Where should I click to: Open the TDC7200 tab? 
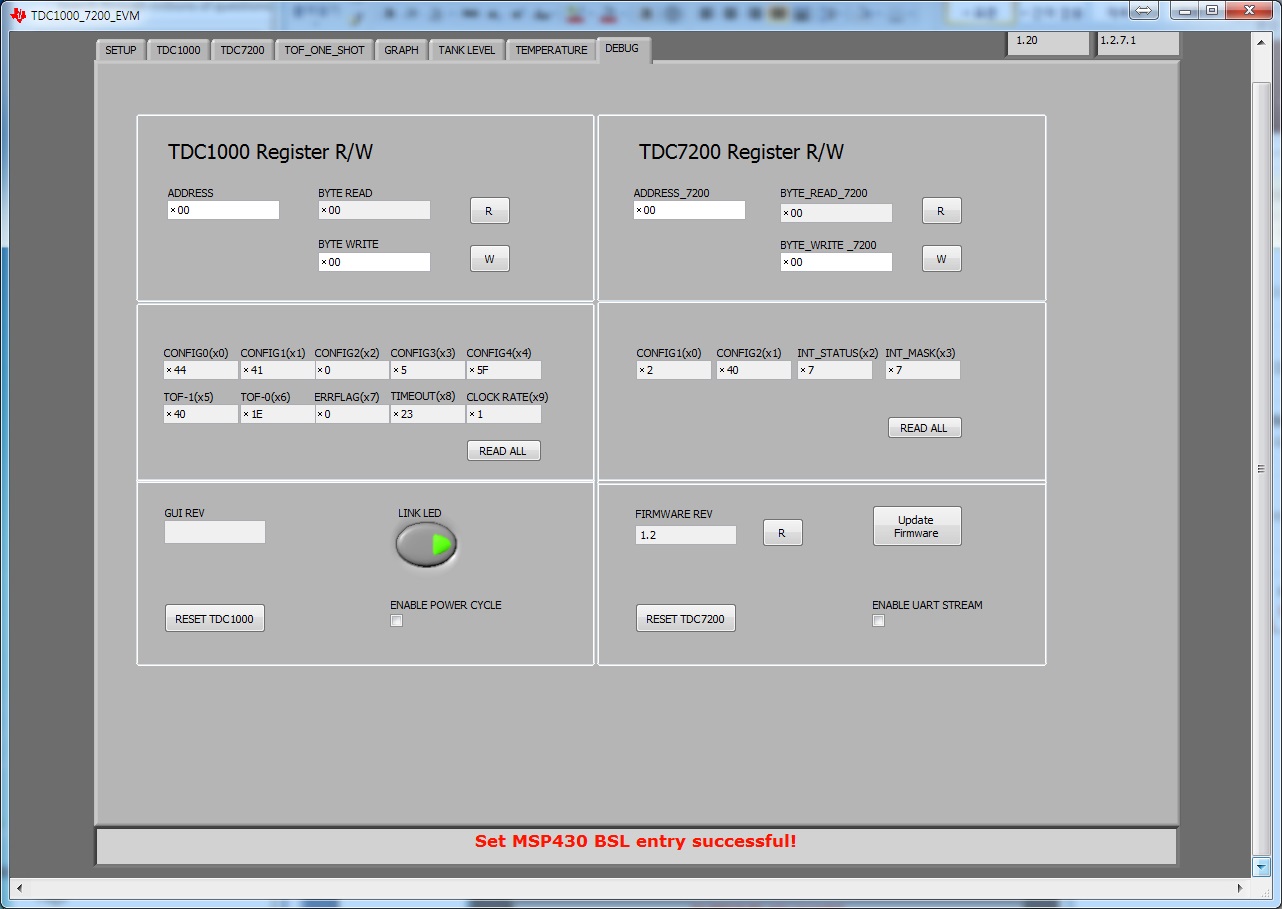coord(242,50)
